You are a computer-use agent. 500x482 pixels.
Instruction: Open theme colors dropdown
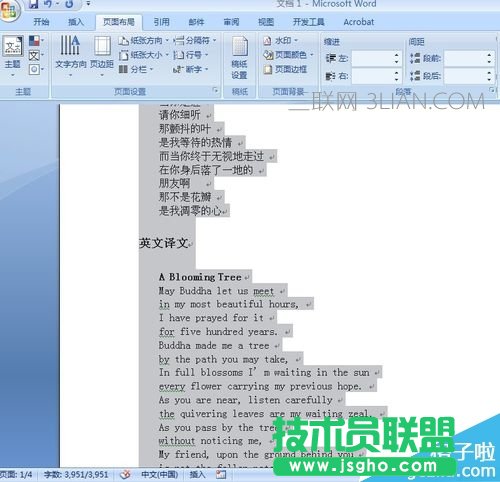[x=36, y=41]
